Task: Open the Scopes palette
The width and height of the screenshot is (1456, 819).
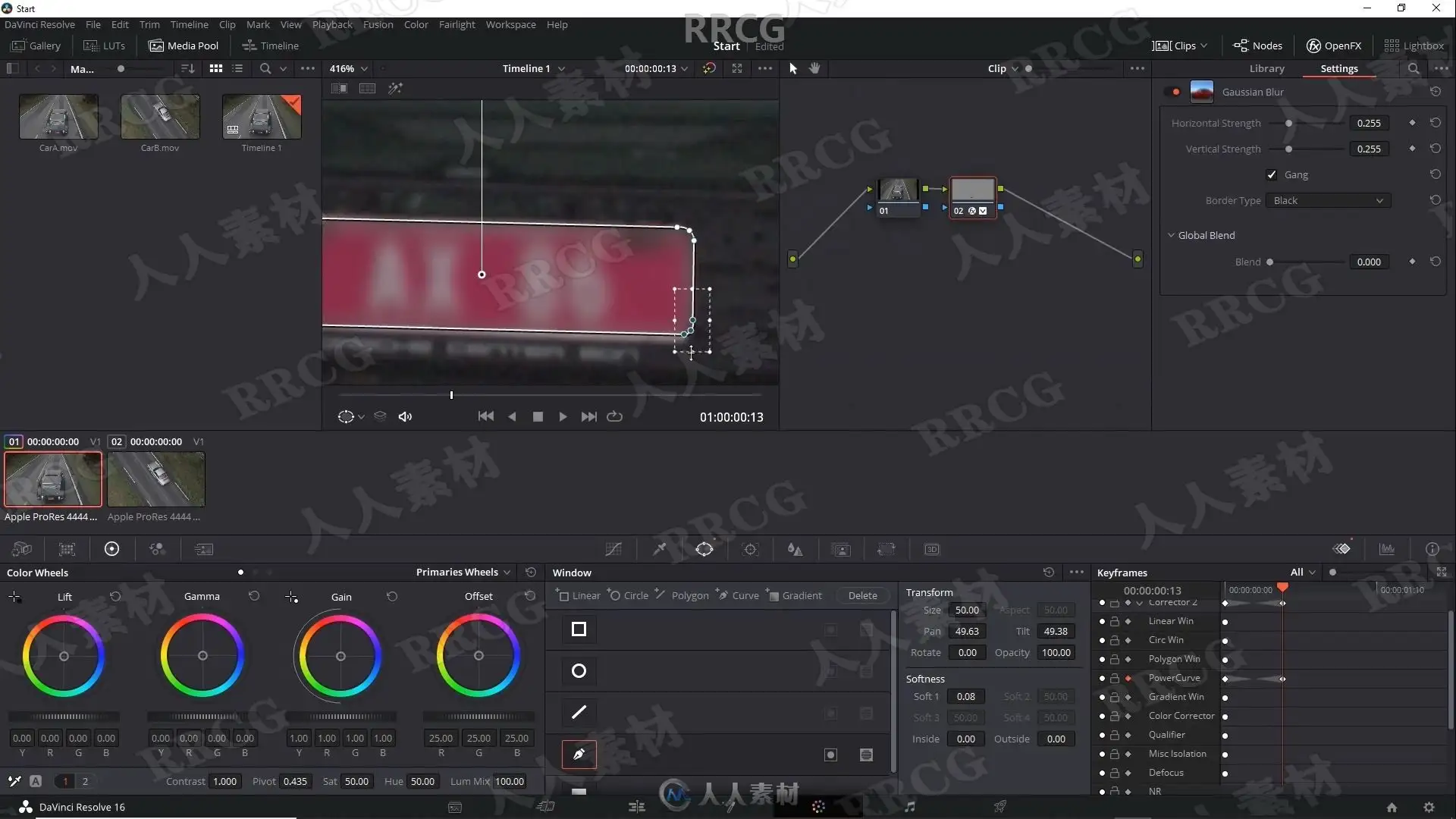Action: (1387, 549)
